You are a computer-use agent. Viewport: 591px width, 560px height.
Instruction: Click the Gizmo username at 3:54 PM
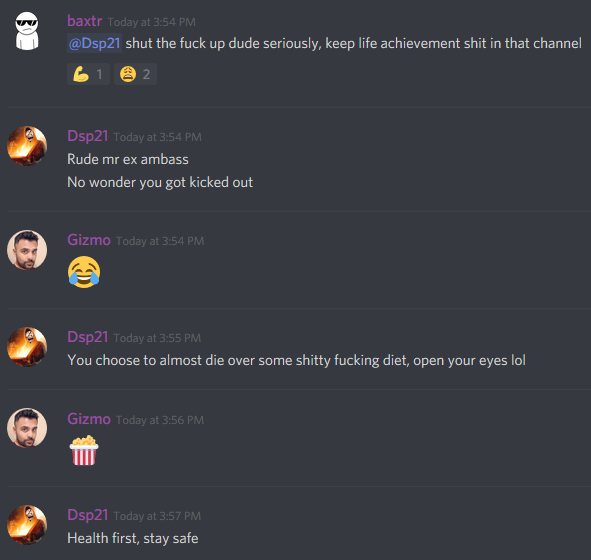[x=89, y=240]
